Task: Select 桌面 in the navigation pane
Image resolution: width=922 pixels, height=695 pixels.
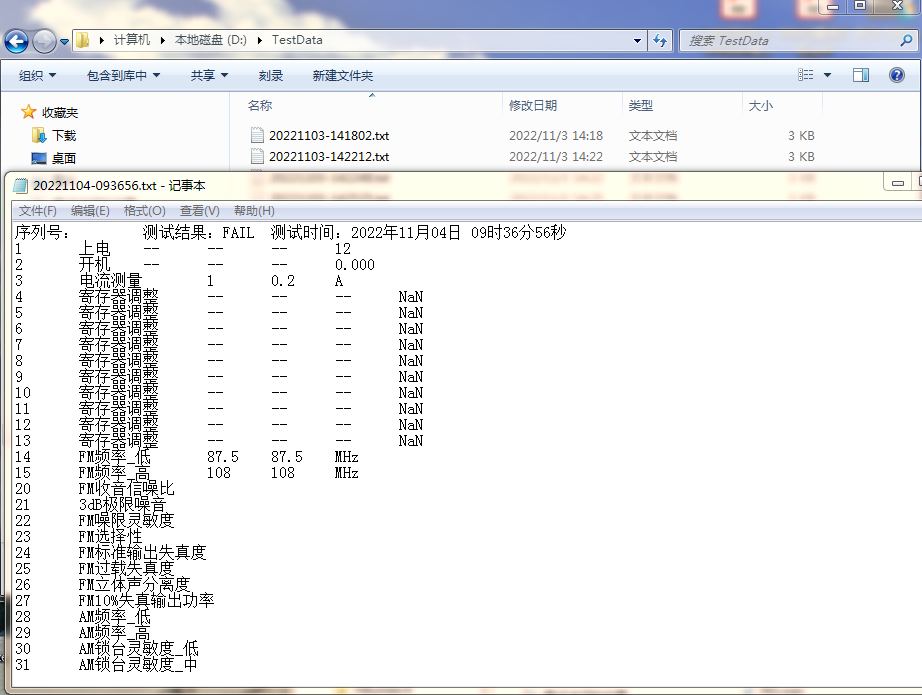Action: click(64, 158)
